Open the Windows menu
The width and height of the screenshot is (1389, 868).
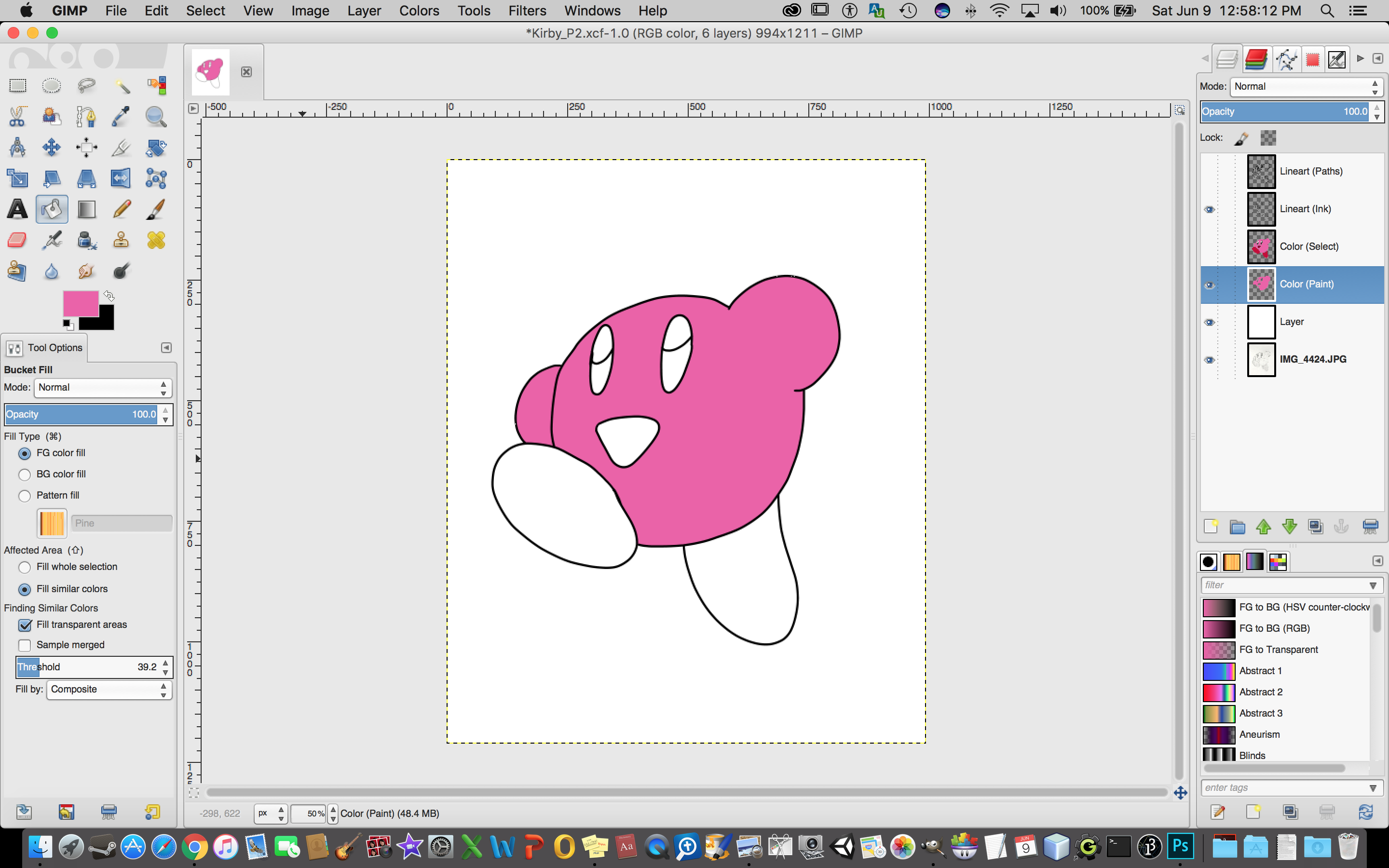(592, 11)
